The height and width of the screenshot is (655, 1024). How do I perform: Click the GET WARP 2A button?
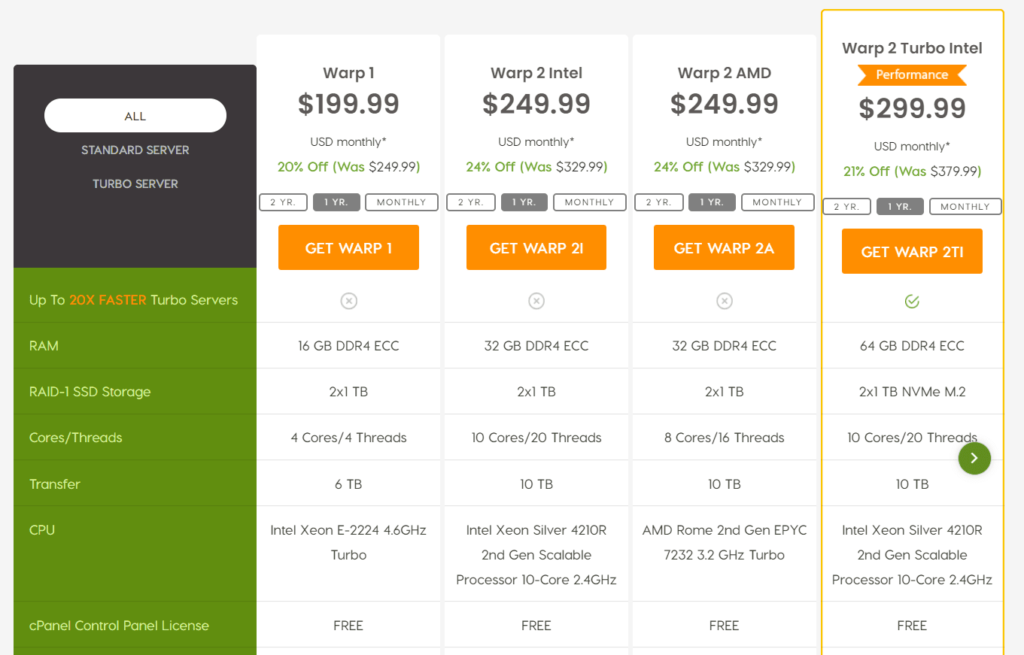click(724, 248)
